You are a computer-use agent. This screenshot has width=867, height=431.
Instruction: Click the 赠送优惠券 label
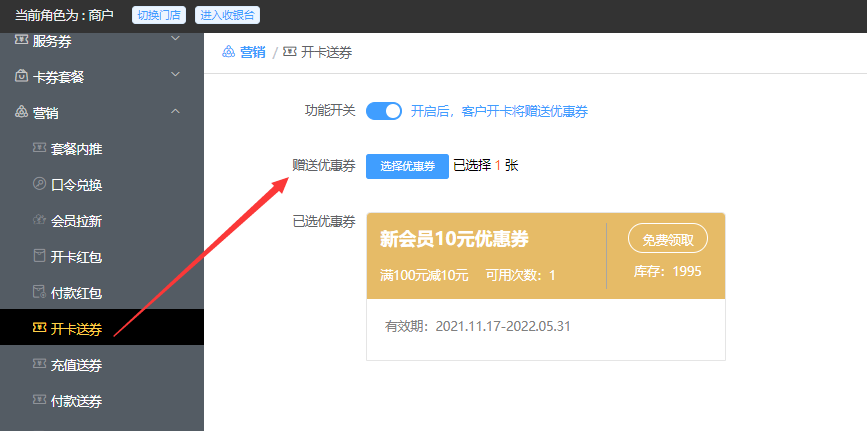click(324, 165)
